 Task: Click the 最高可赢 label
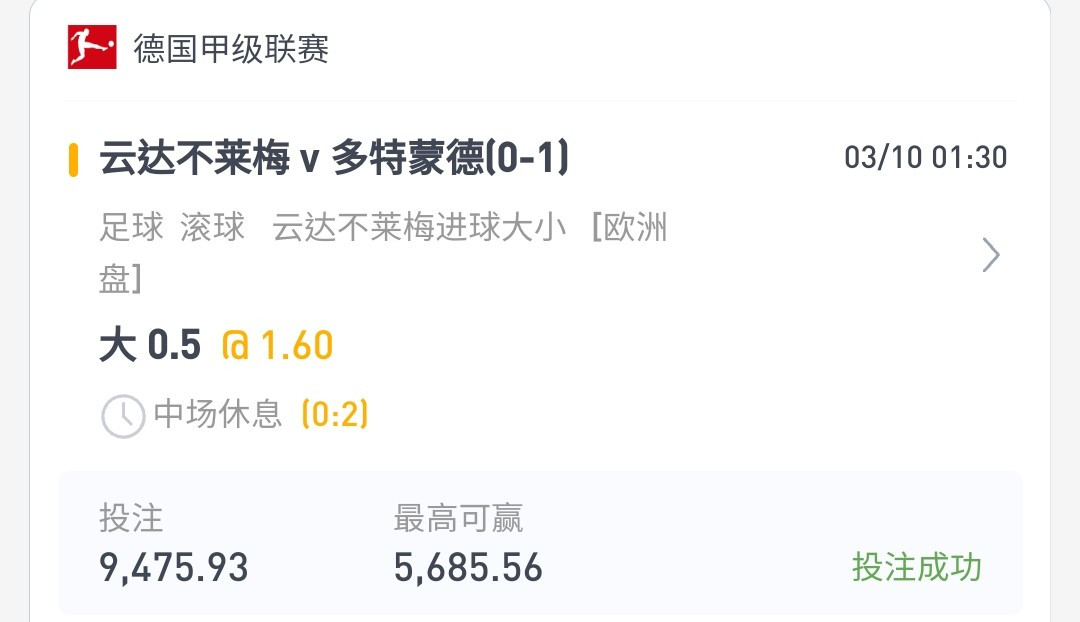458,518
